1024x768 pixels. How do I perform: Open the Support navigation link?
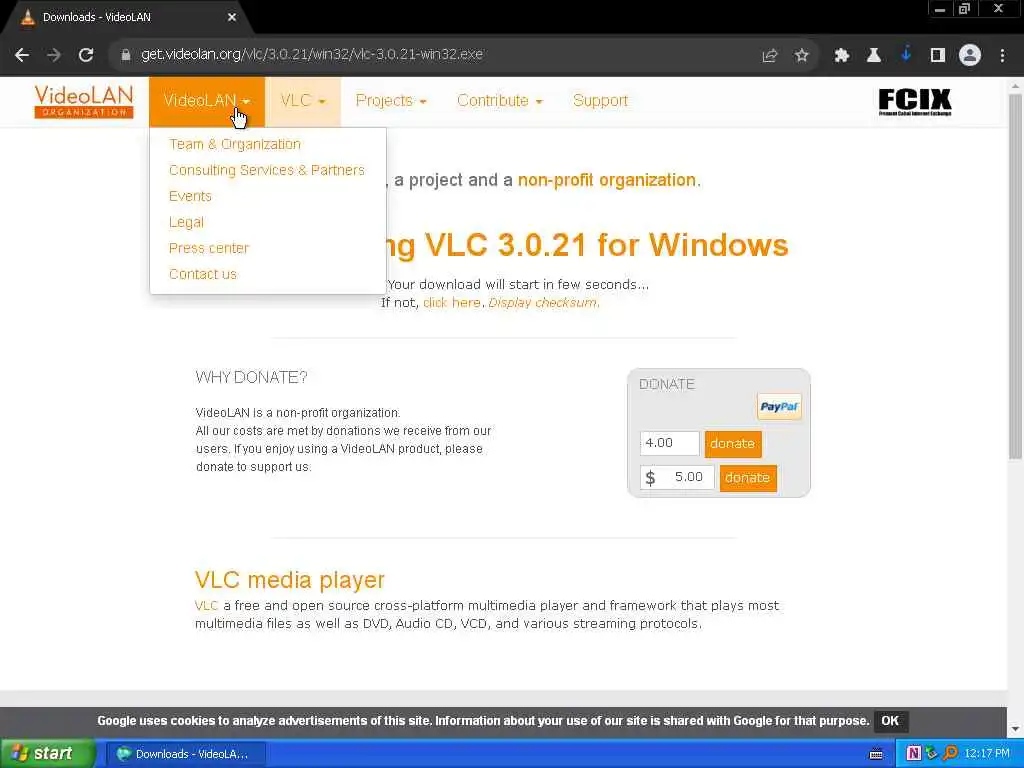[x=600, y=101]
